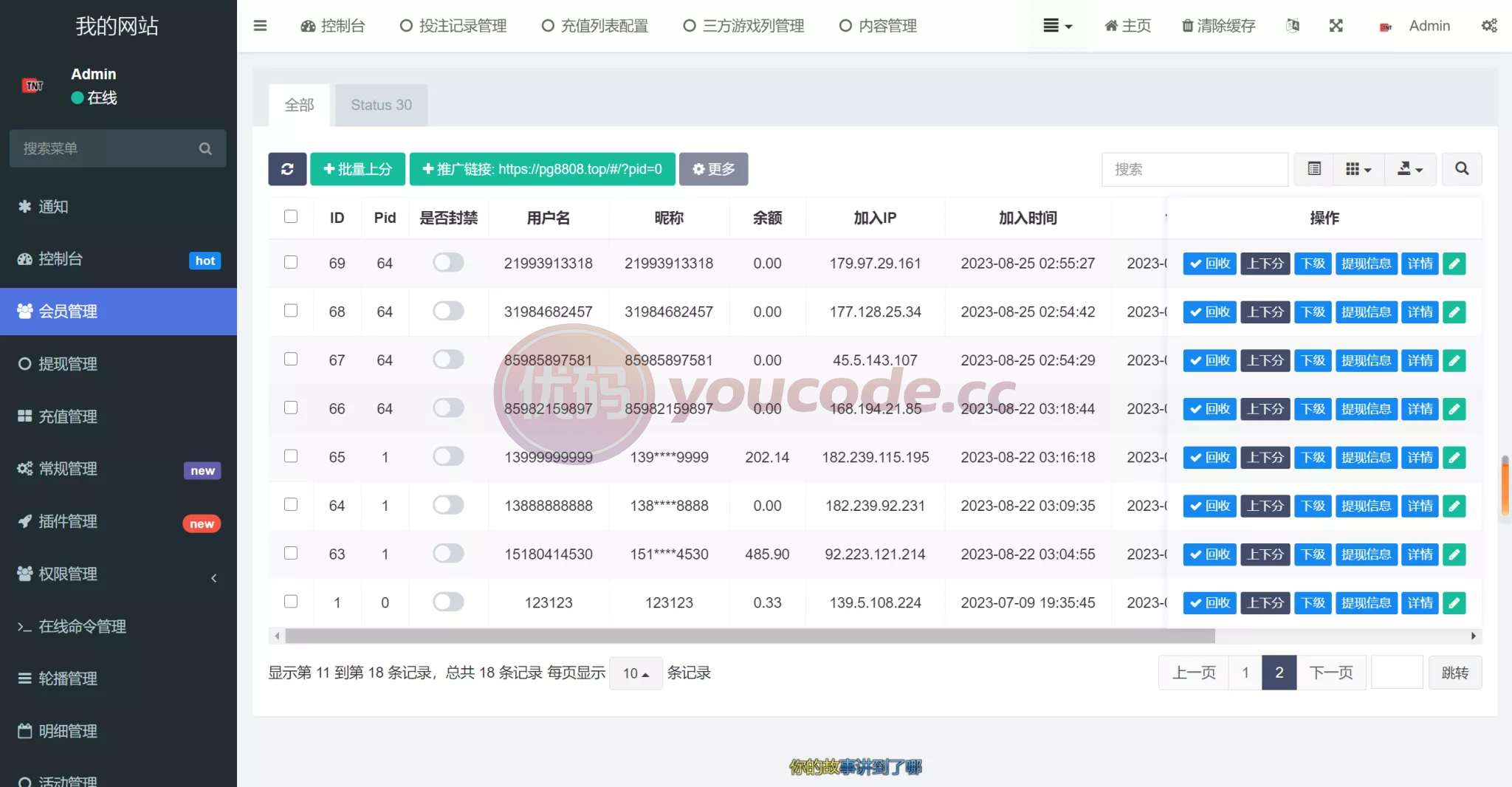1512x787 pixels.
Task: Click the green edit pencil for user 123123
Action: (1454, 603)
